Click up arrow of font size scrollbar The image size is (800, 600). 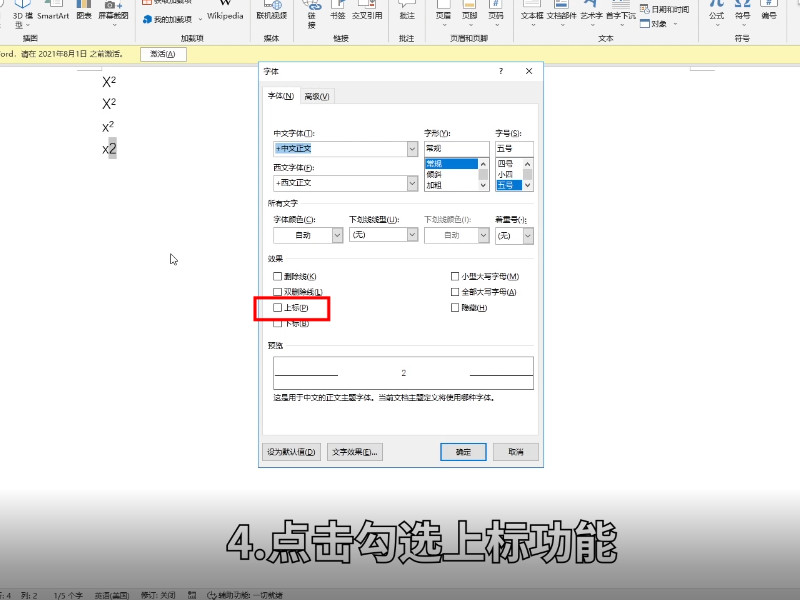pyautogui.click(x=528, y=164)
